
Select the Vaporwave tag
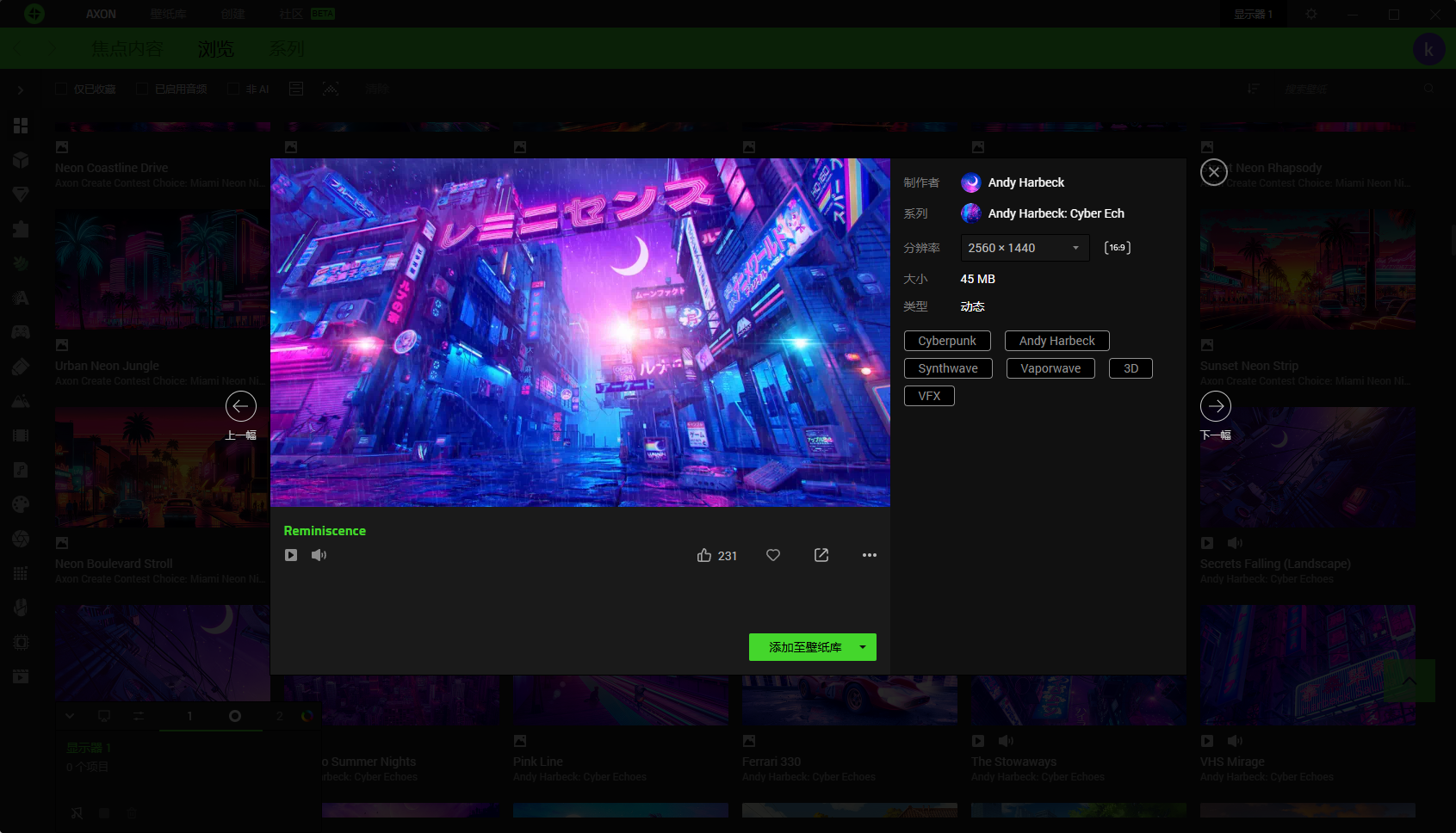(x=1050, y=368)
